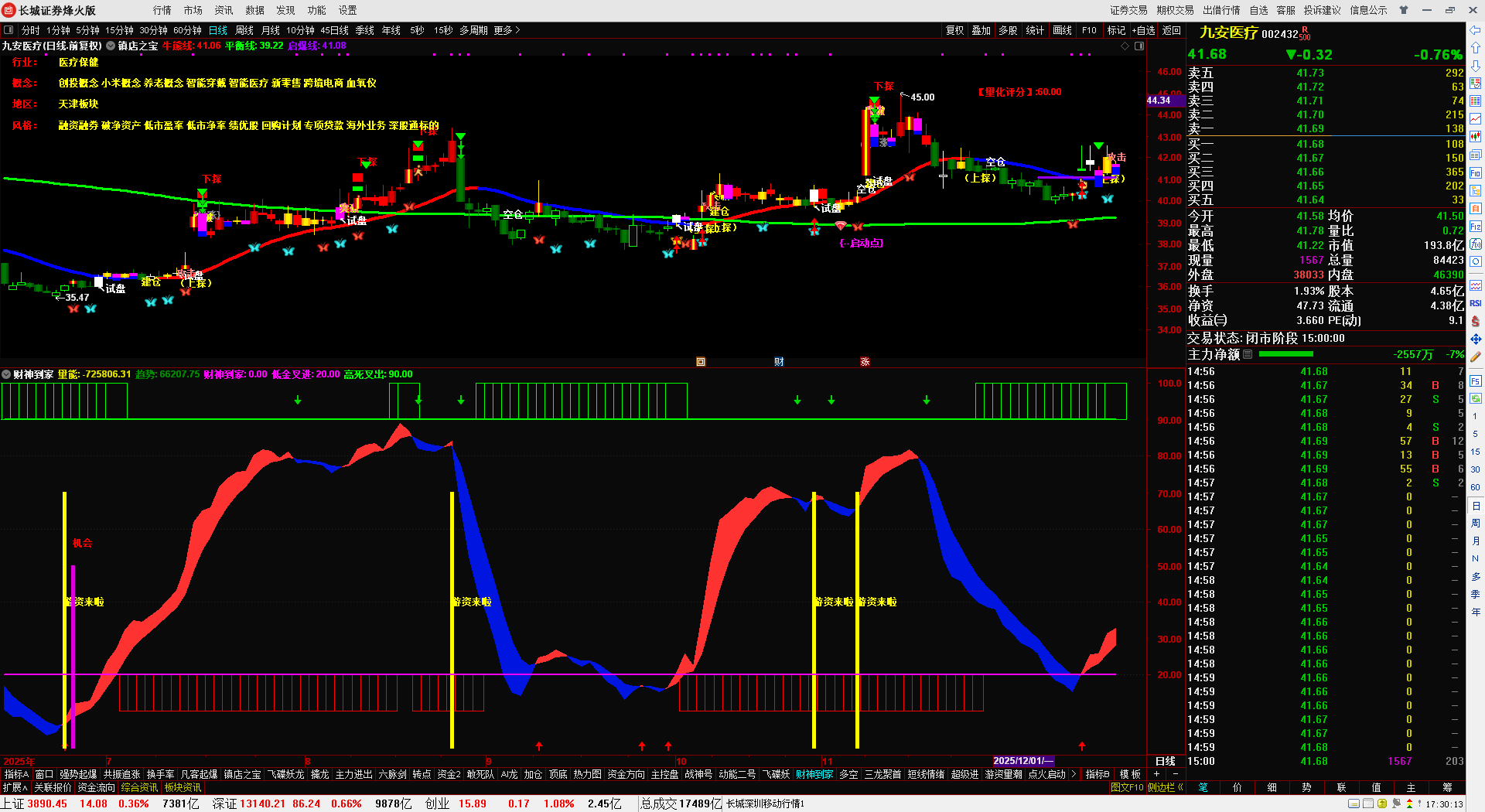Click the F10 info icon in right sidebar
The height and width of the screenshot is (812, 1485).
[1476, 173]
